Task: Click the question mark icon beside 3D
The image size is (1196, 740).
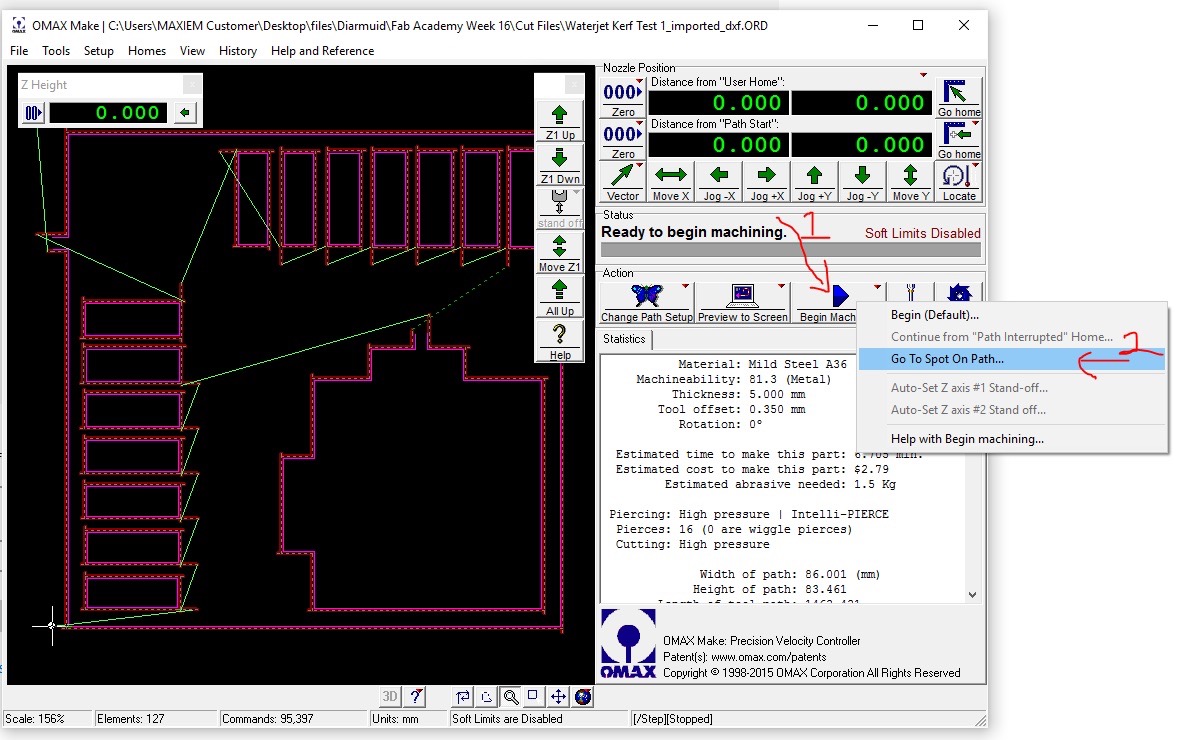Action: [x=415, y=697]
